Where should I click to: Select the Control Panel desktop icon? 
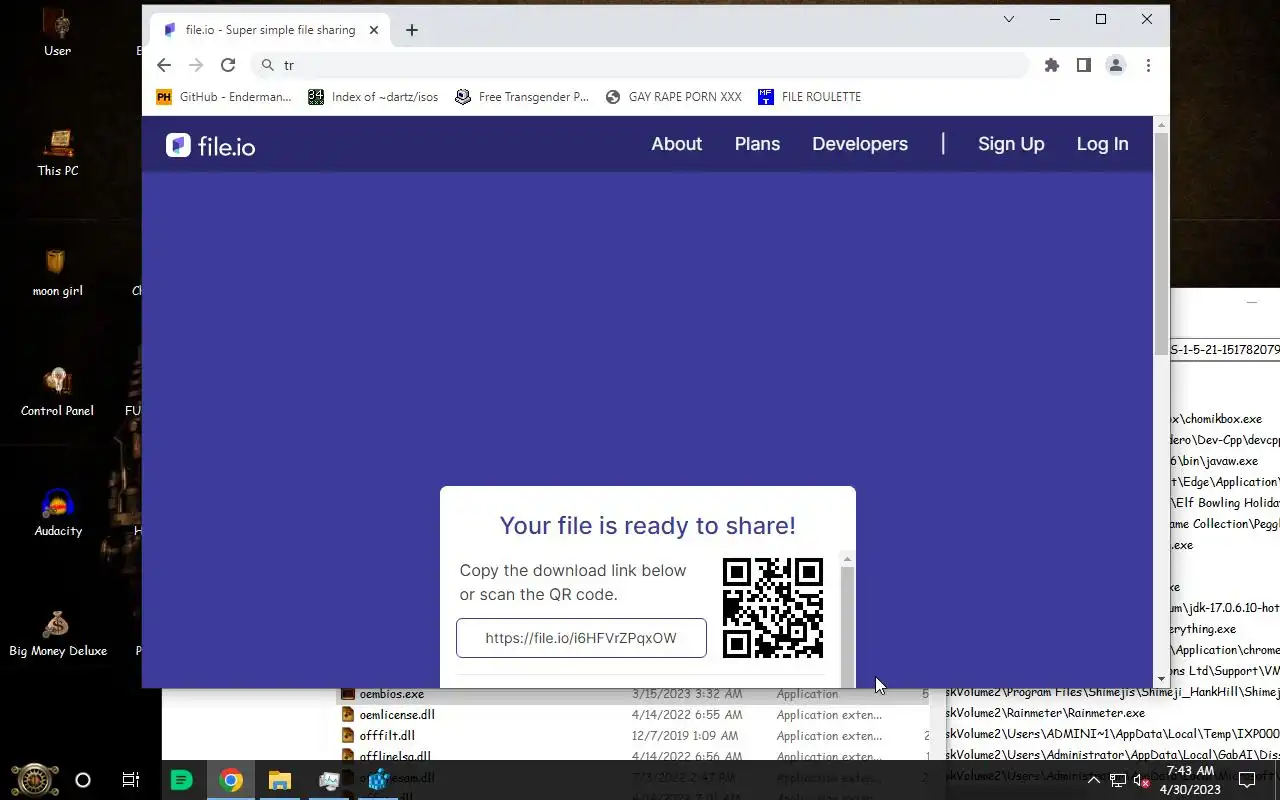[x=57, y=392]
